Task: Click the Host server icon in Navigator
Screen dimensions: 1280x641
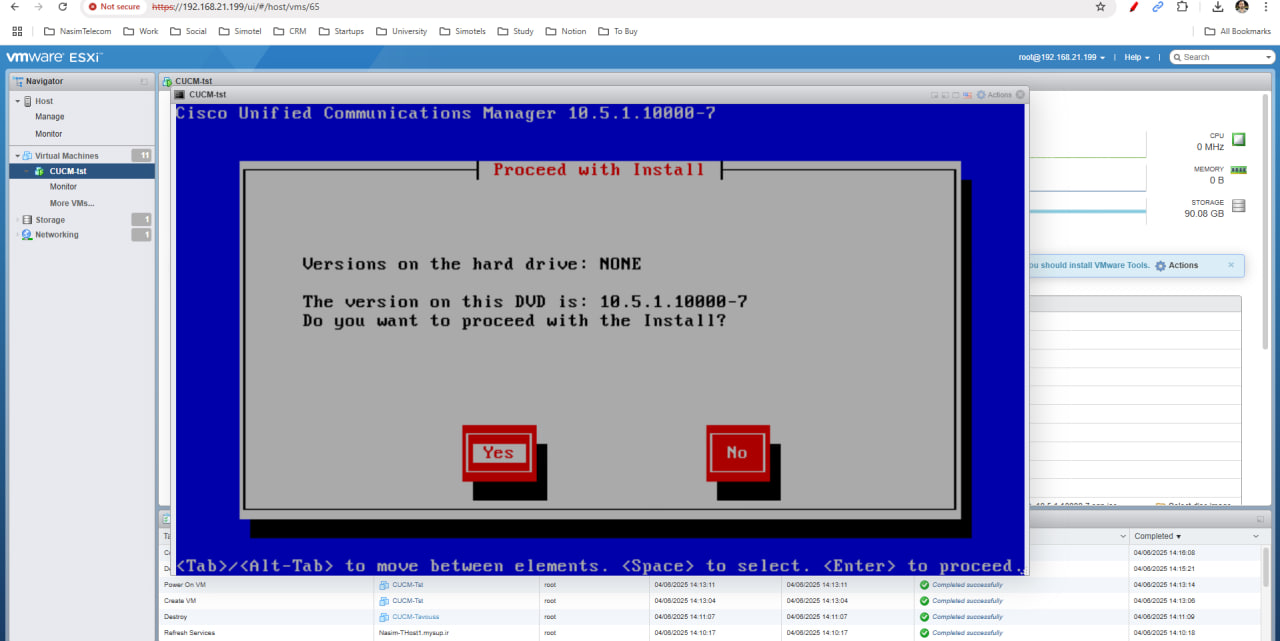Action: (x=27, y=101)
